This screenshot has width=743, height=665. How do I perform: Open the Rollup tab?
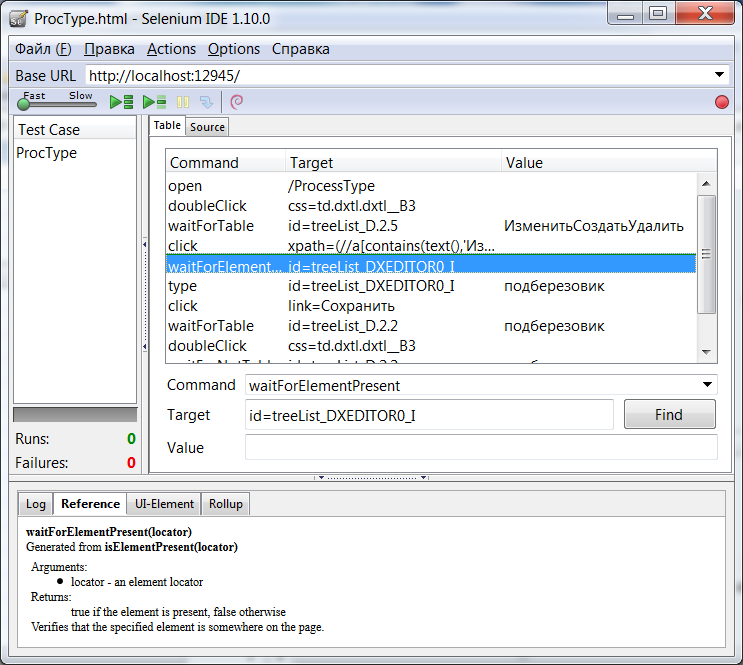(226, 504)
